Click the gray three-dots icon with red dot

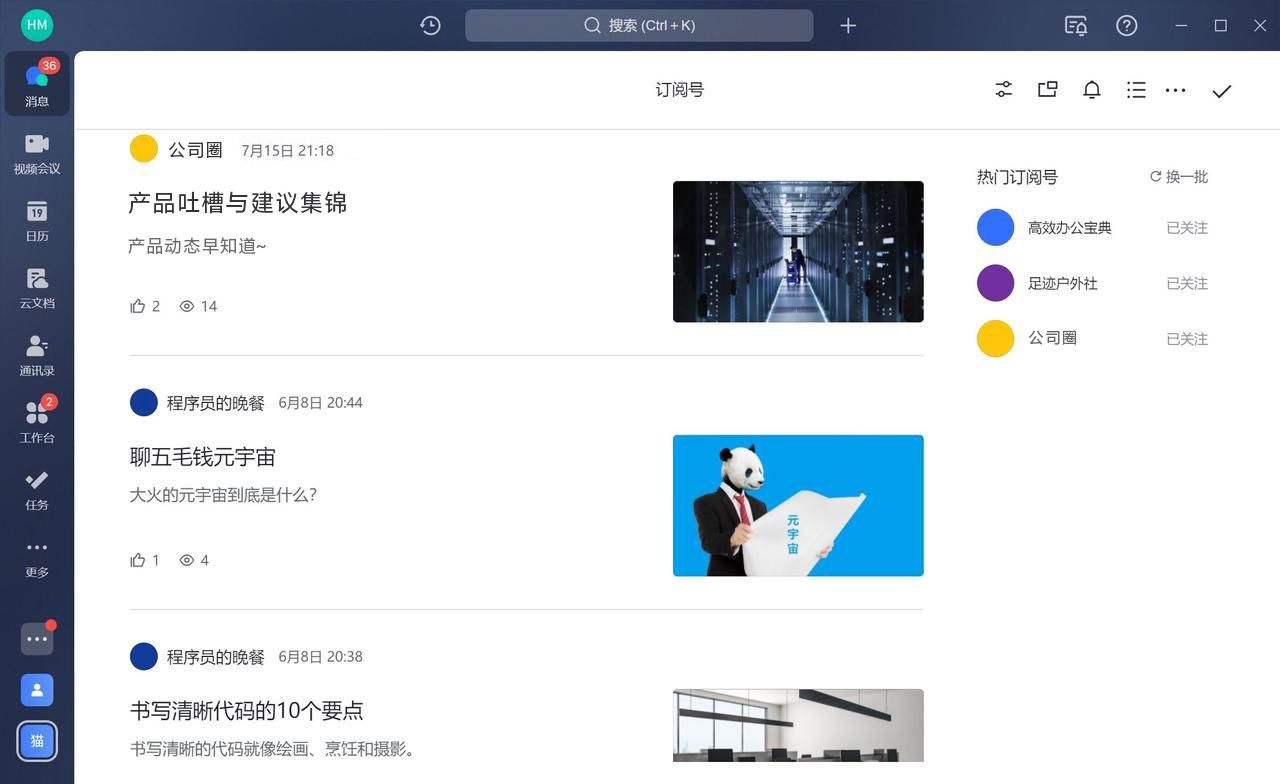click(37, 638)
